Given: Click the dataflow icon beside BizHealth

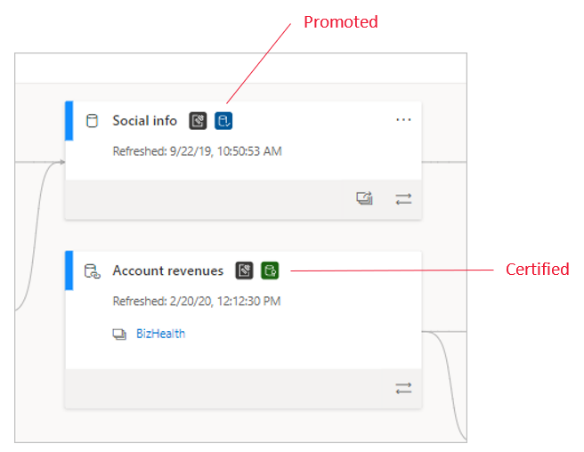Looking at the screenshot, I should [120, 334].
